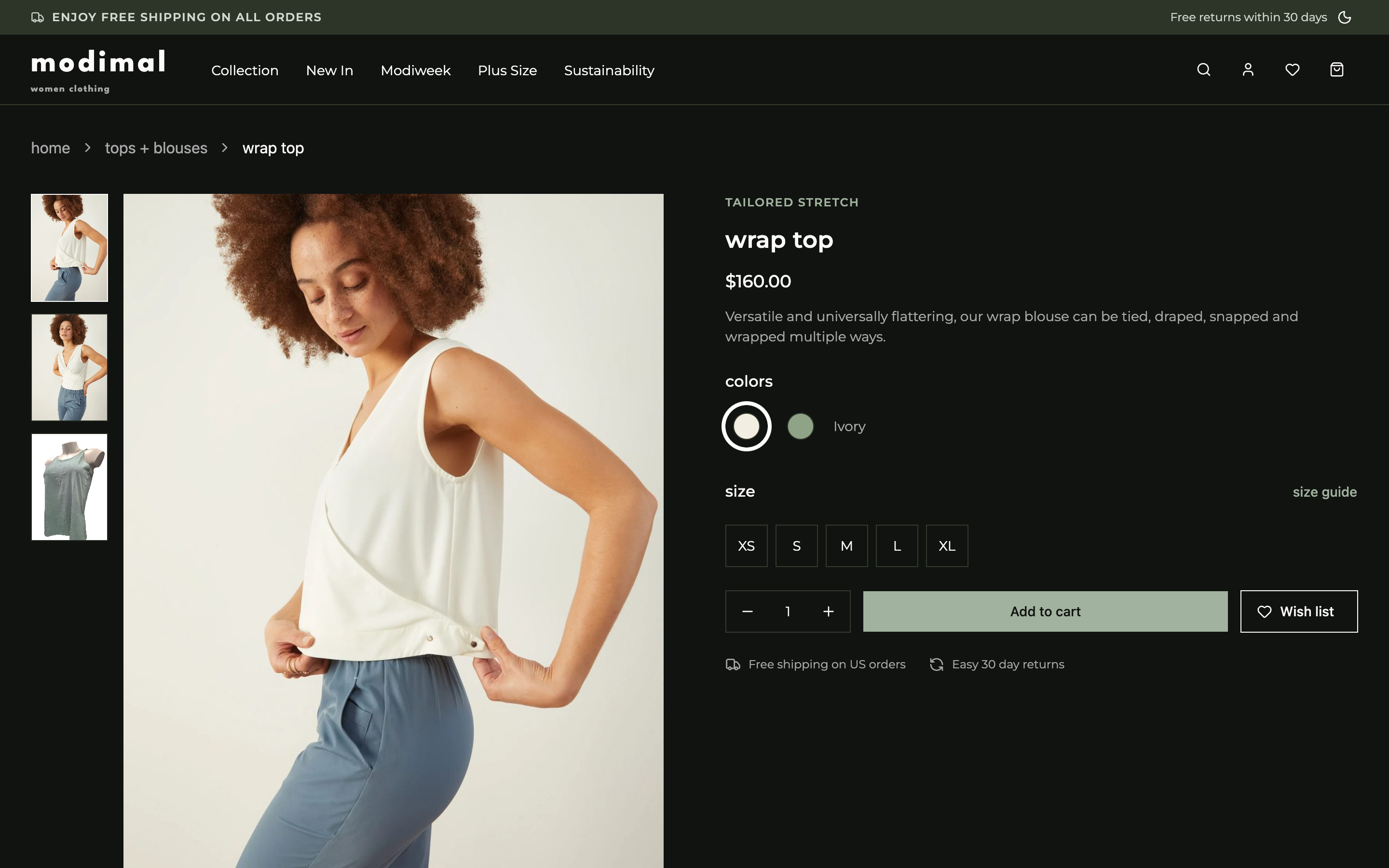This screenshot has width=1389, height=868.
Task: Click the Free shipping on US orders text
Action: click(x=827, y=664)
